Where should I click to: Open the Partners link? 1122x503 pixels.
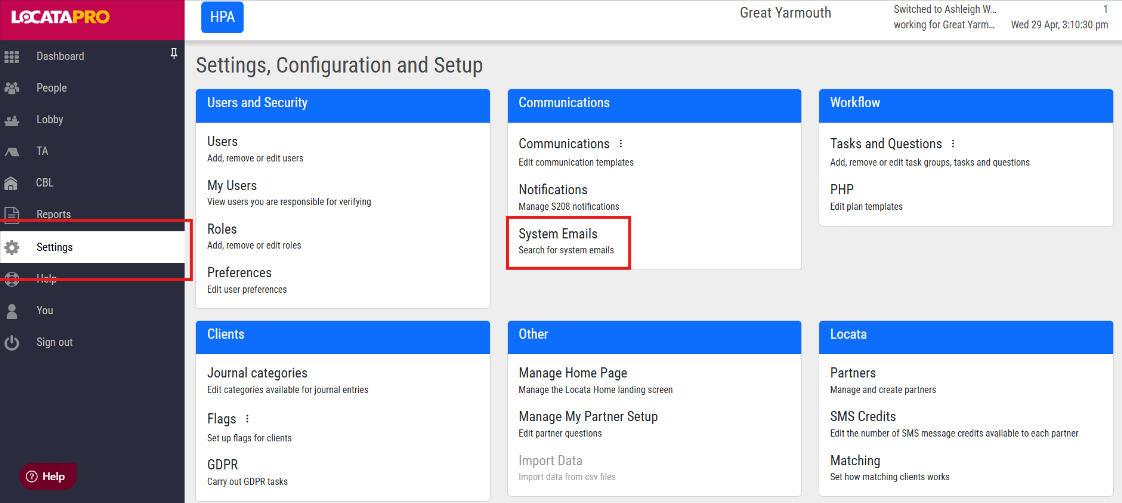tap(853, 373)
